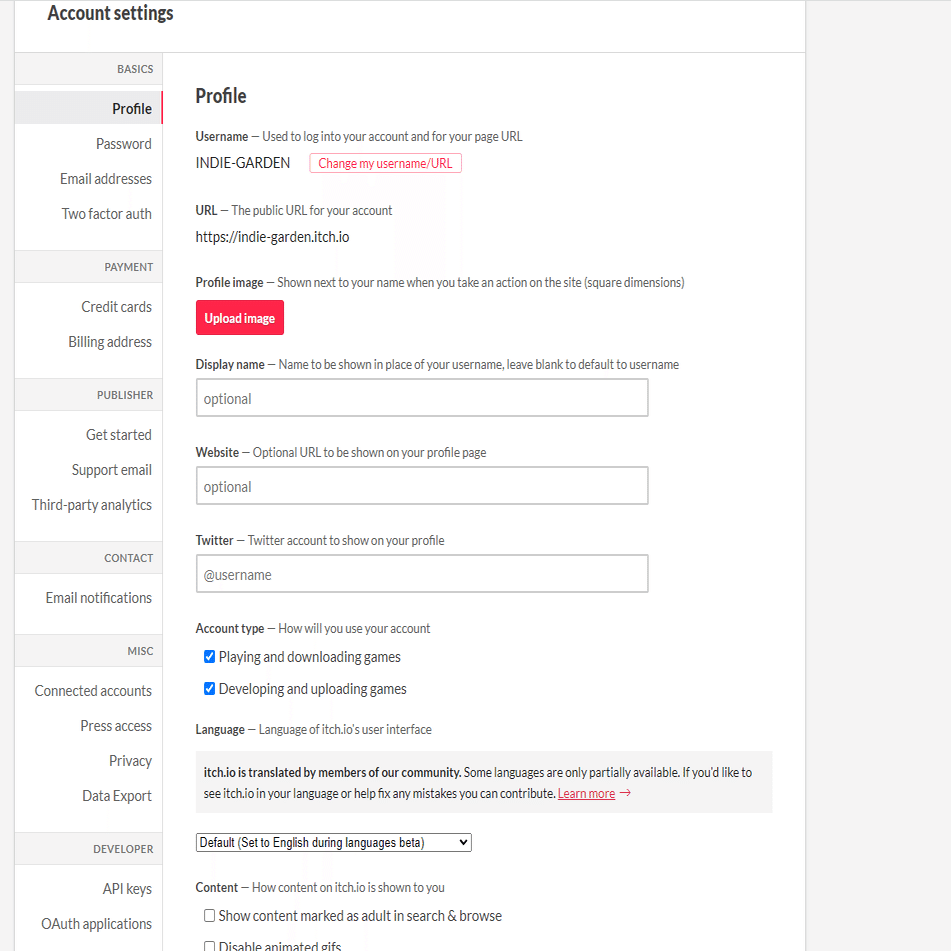Image resolution: width=951 pixels, height=951 pixels.
Task: Open Billing address section
Action: point(110,342)
